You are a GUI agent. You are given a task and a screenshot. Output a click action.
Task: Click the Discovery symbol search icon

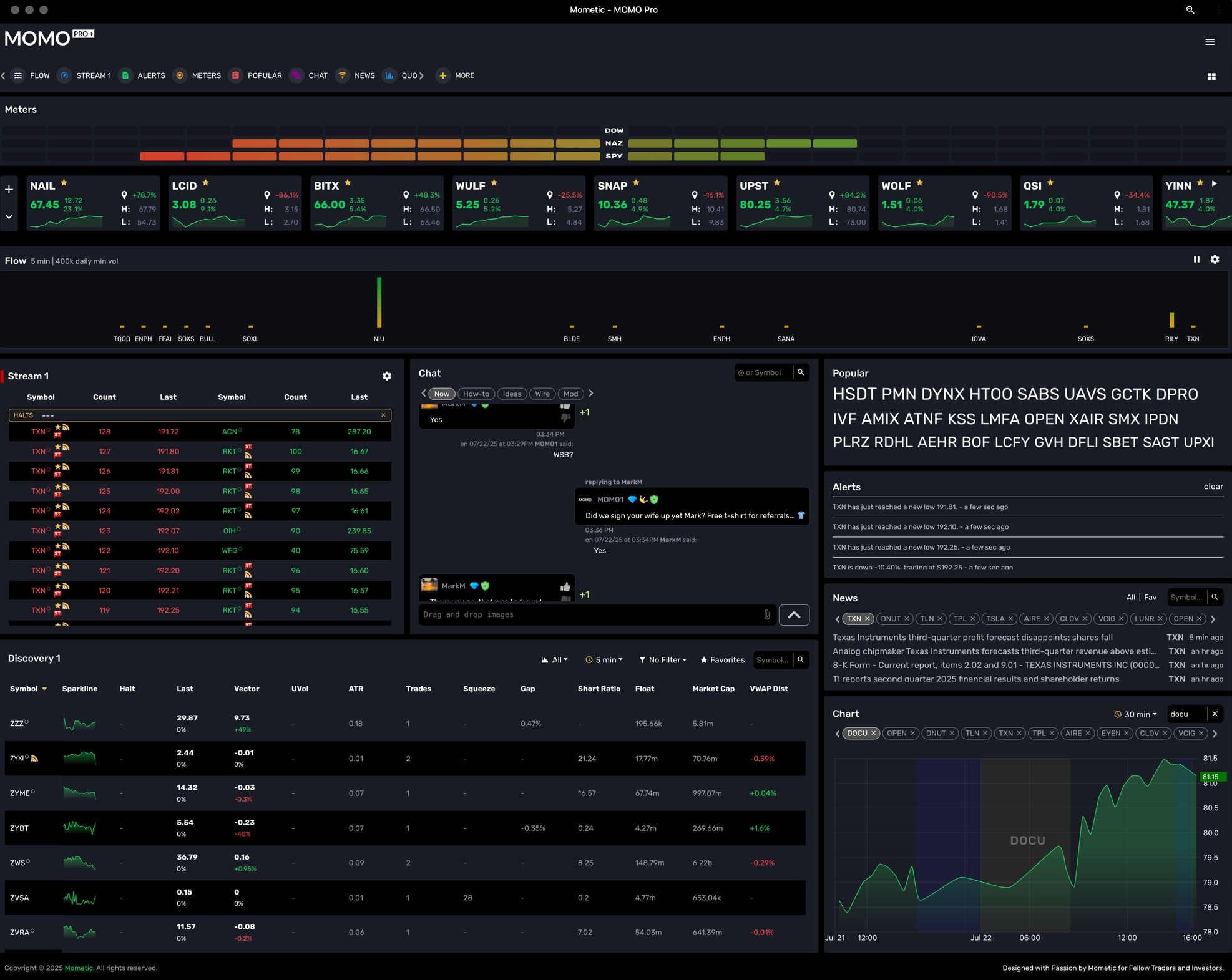pos(801,660)
